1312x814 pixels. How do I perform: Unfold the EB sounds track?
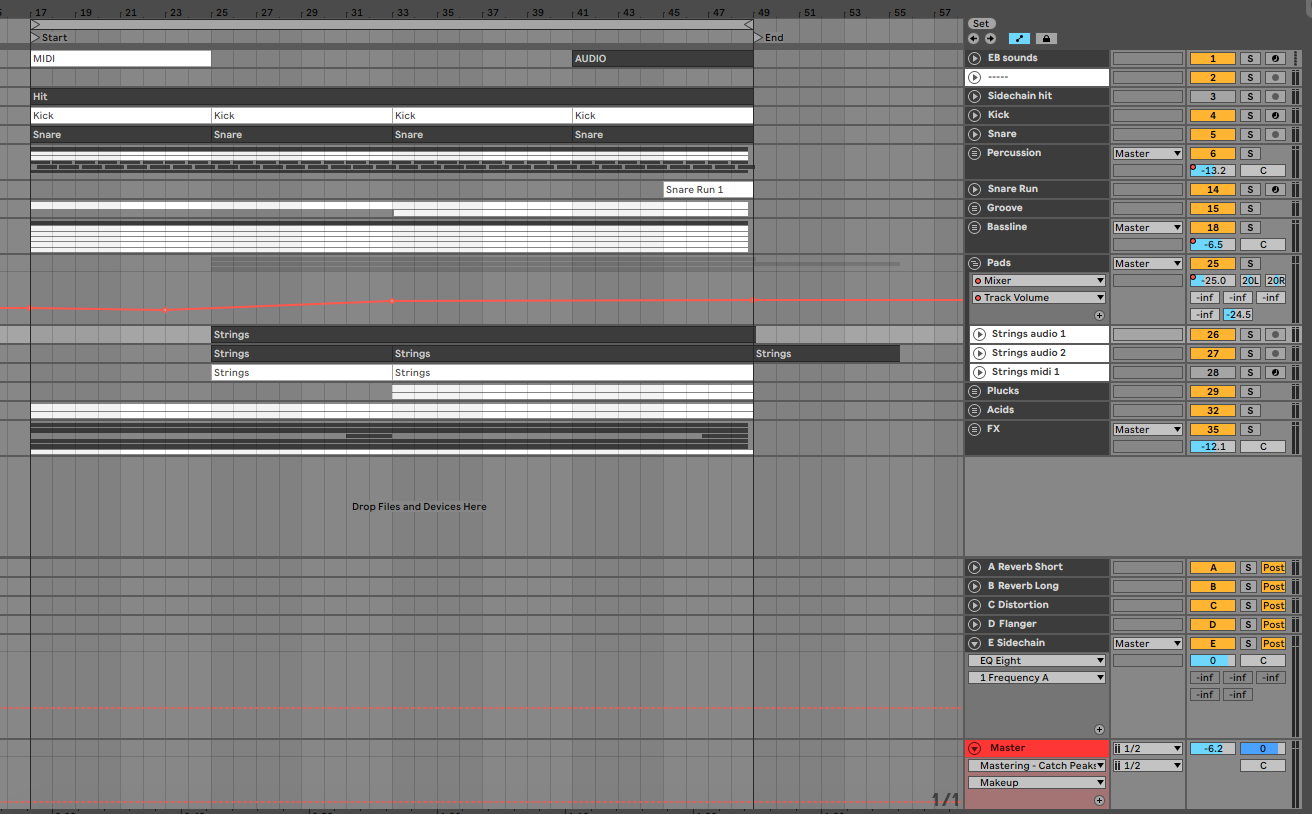tap(975, 58)
